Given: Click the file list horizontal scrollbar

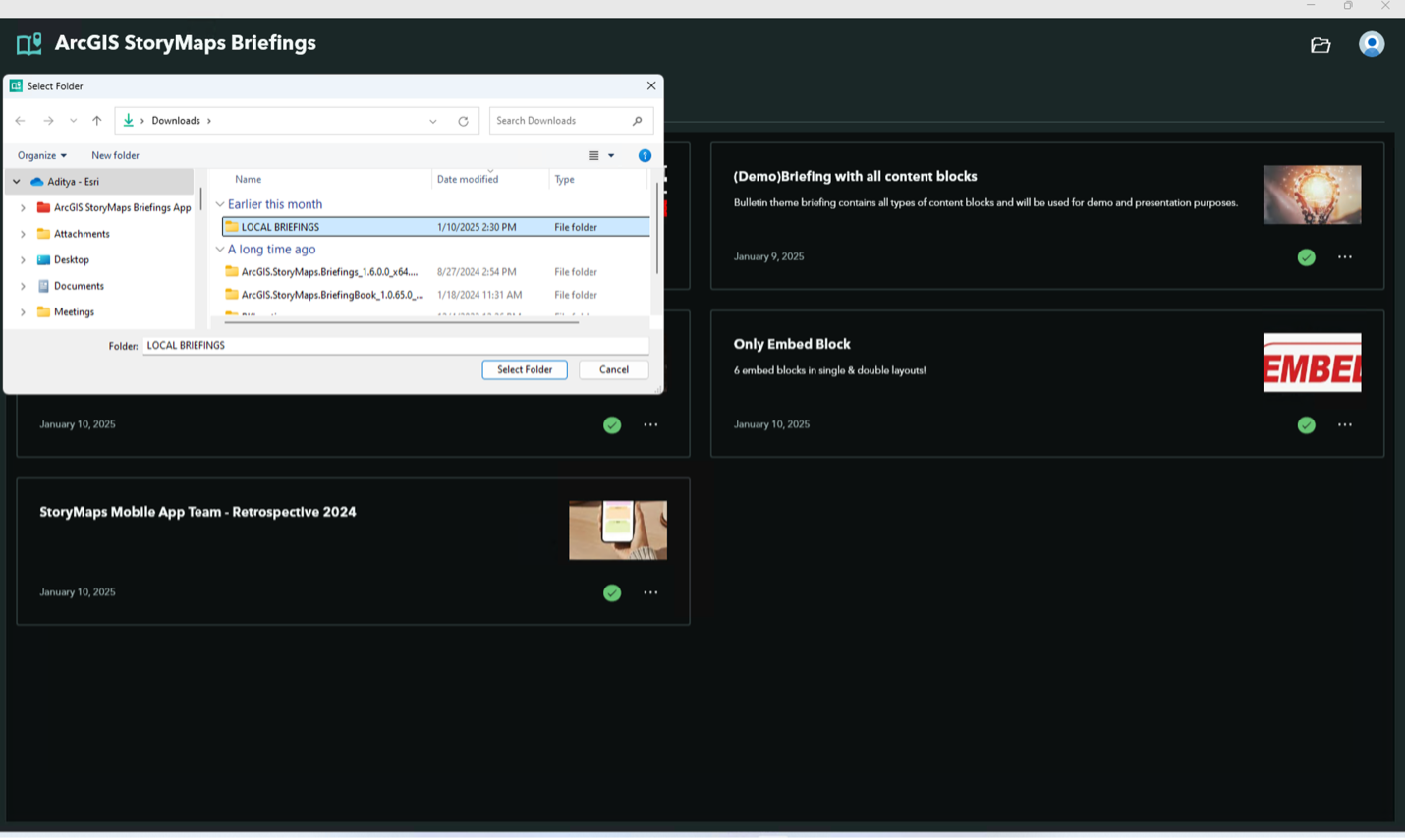Looking at the screenshot, I should pyautogui.click(x=401, y=322).
